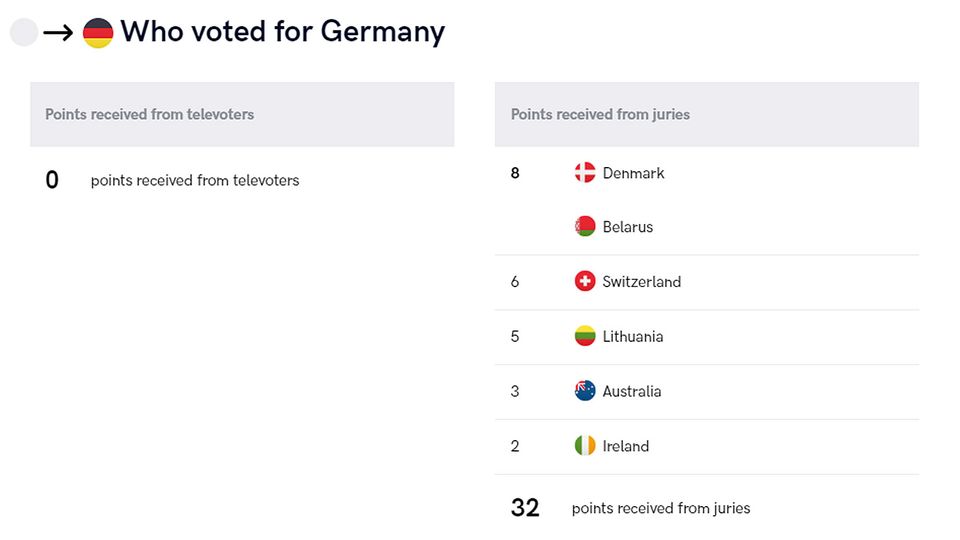Screen dimensions: 960x540
Task: Click the 'Points received from televoters' header
Action: tap(150, 114)
